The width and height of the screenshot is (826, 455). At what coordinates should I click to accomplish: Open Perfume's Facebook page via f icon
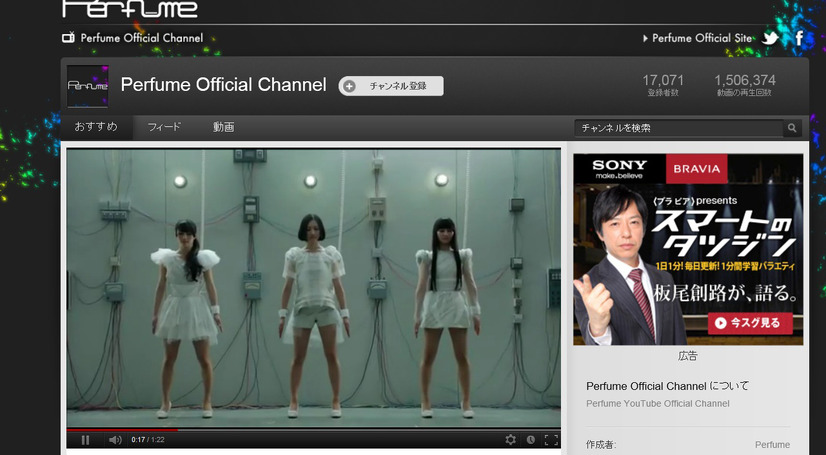pos(799,38)
